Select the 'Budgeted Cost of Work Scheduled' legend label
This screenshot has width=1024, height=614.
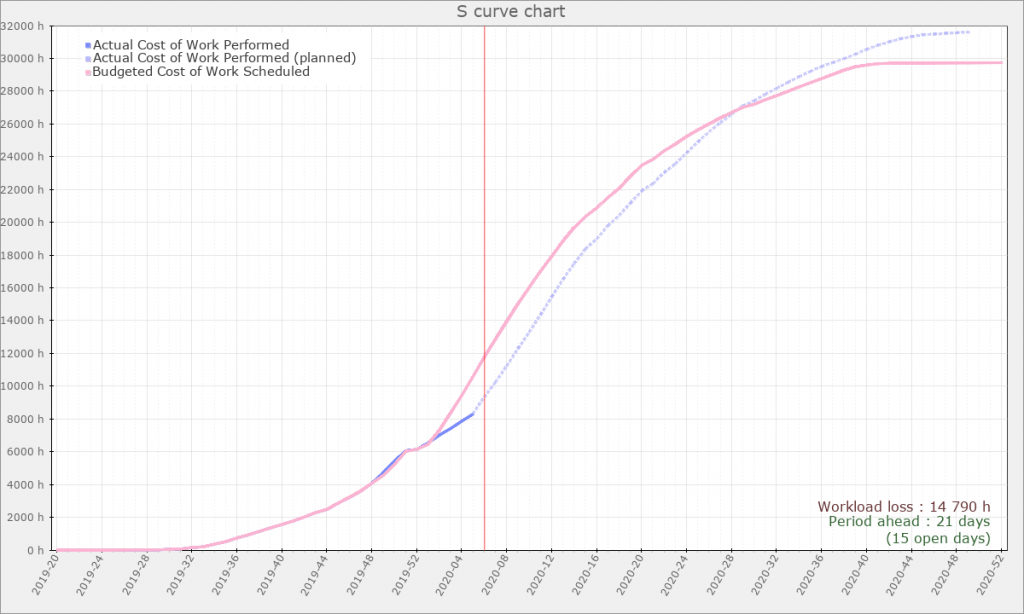coord(201,72)
